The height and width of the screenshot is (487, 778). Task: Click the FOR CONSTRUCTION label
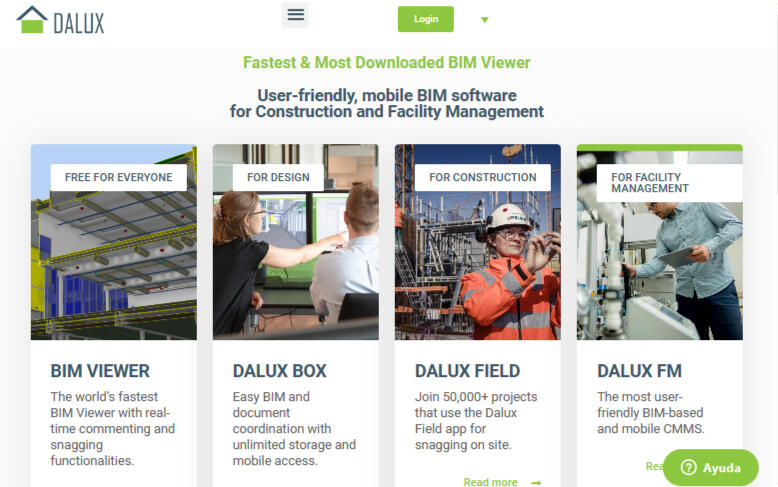click(483, 177)
